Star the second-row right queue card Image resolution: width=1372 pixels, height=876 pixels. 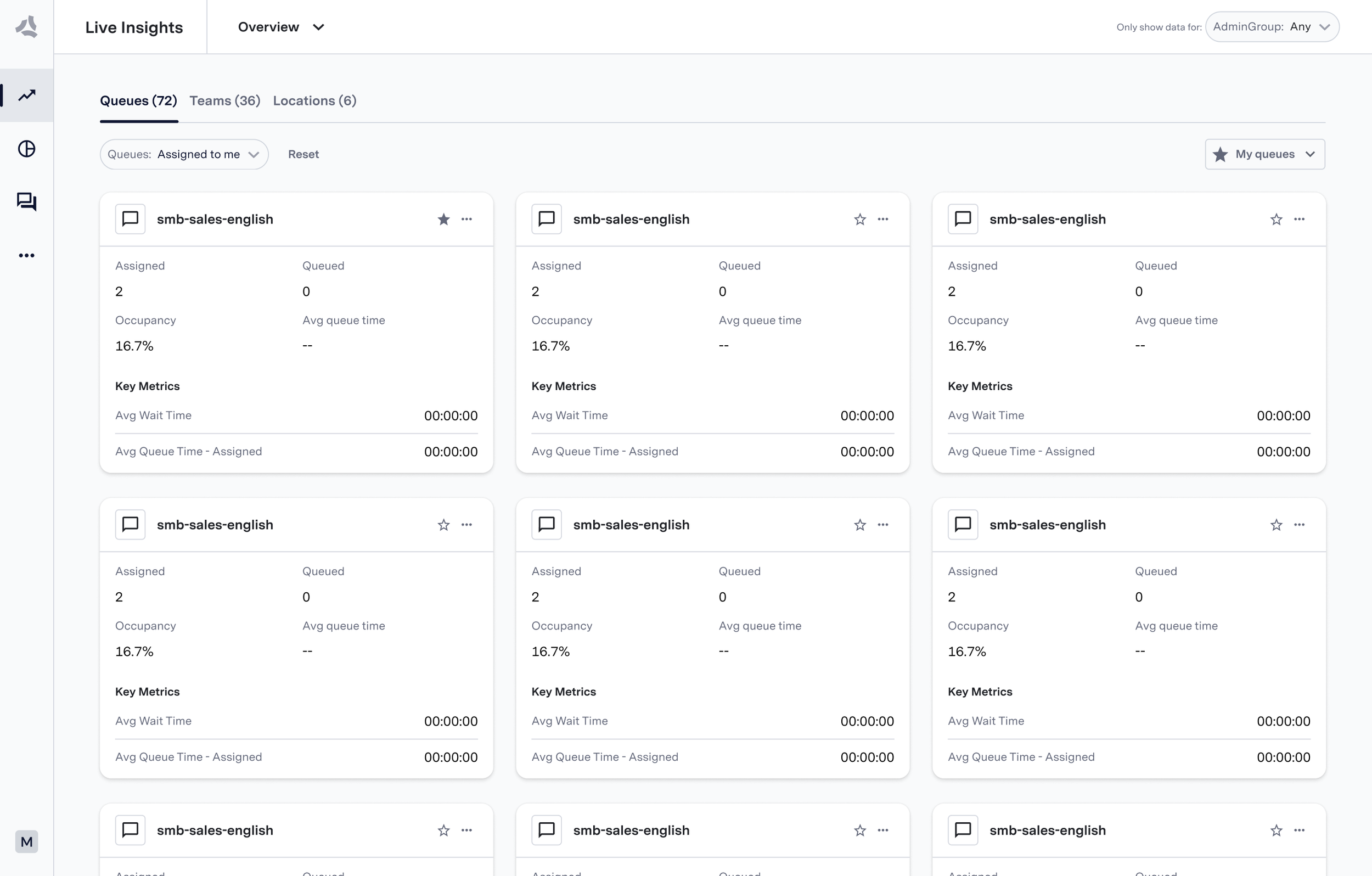pyautogui.click(x=1276, y=525)
